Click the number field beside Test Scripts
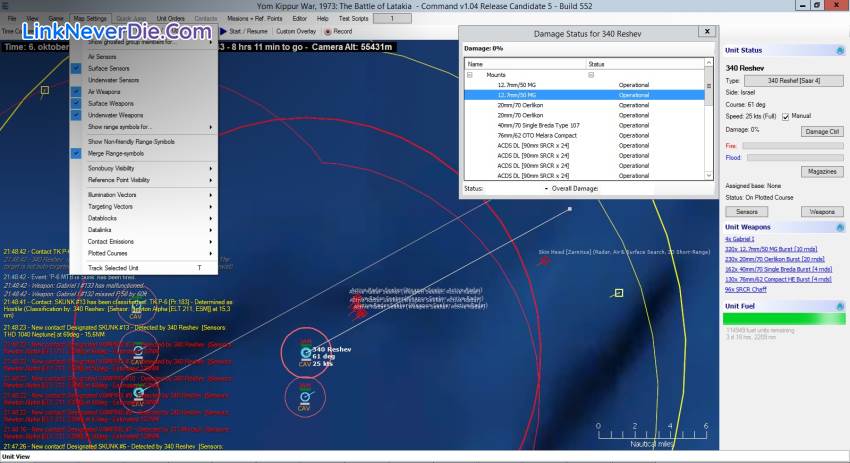 coord(392,18)
